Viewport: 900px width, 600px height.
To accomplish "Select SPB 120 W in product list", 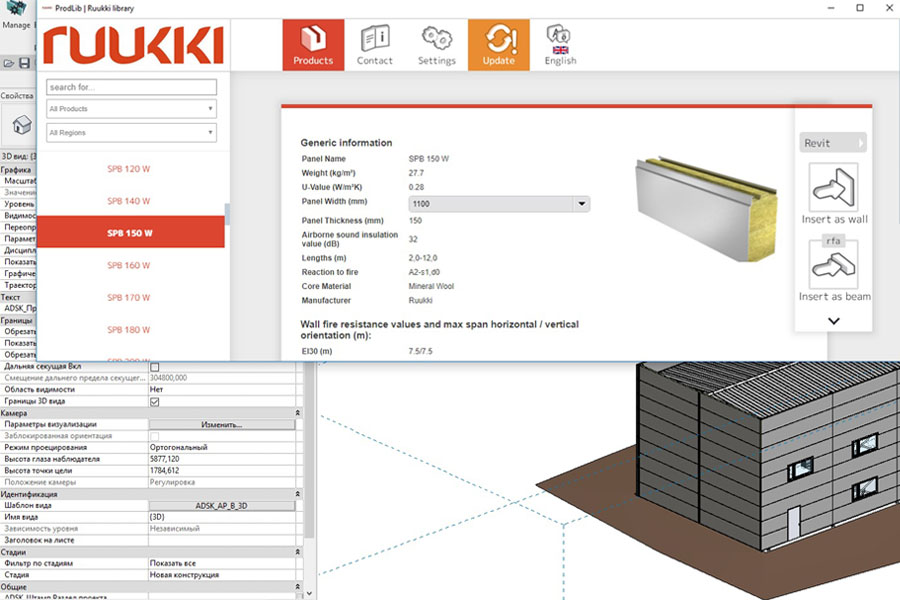I will point(130,169).
